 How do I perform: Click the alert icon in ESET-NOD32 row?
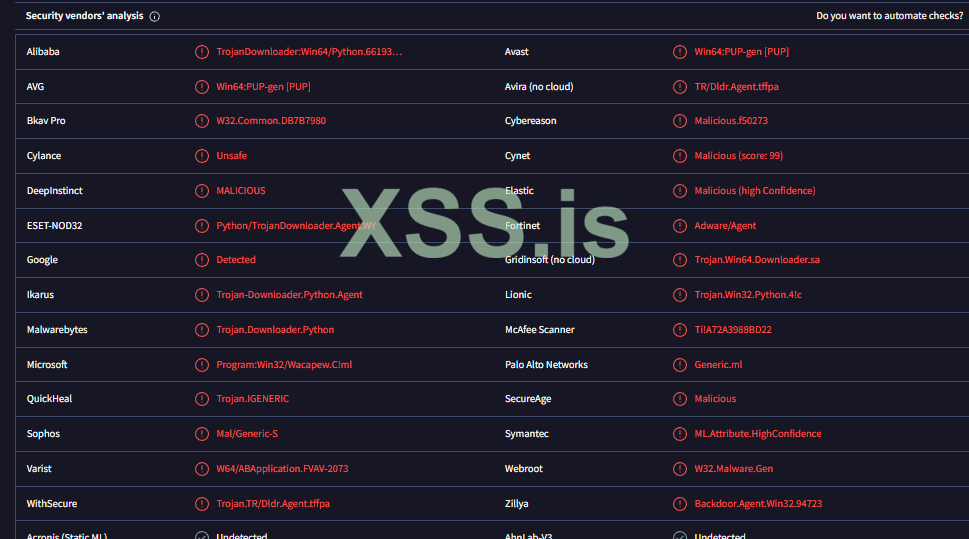201,226
